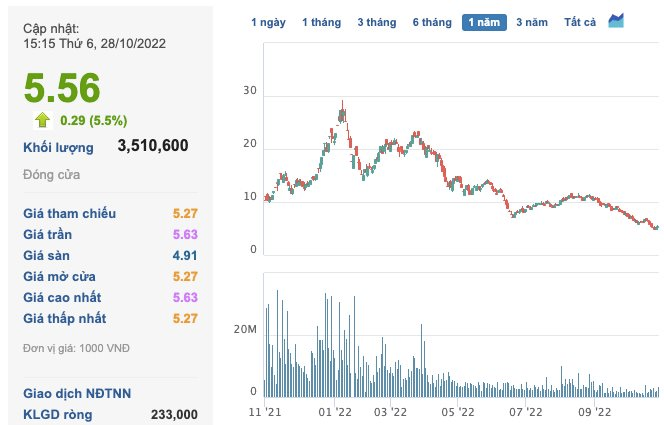Click the selected 1 năm tab
The width and height of the screenshot is (664, 425).
484,22
